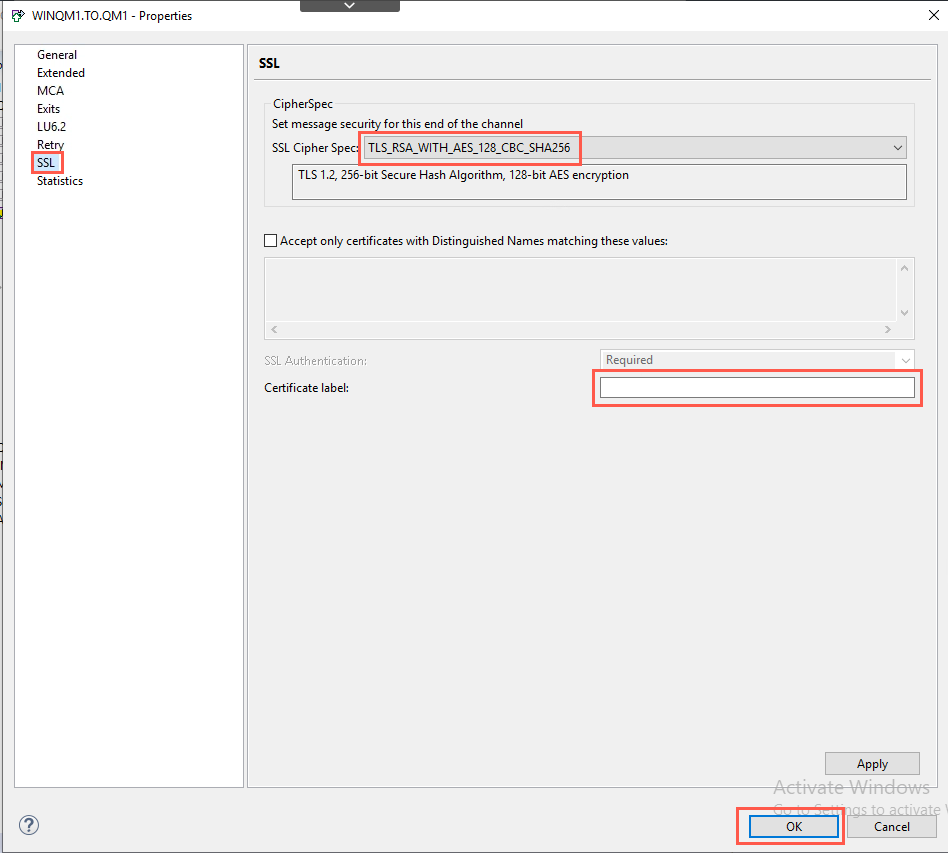Enable Accept only certificates with Distinguished Names

(271, 241)
